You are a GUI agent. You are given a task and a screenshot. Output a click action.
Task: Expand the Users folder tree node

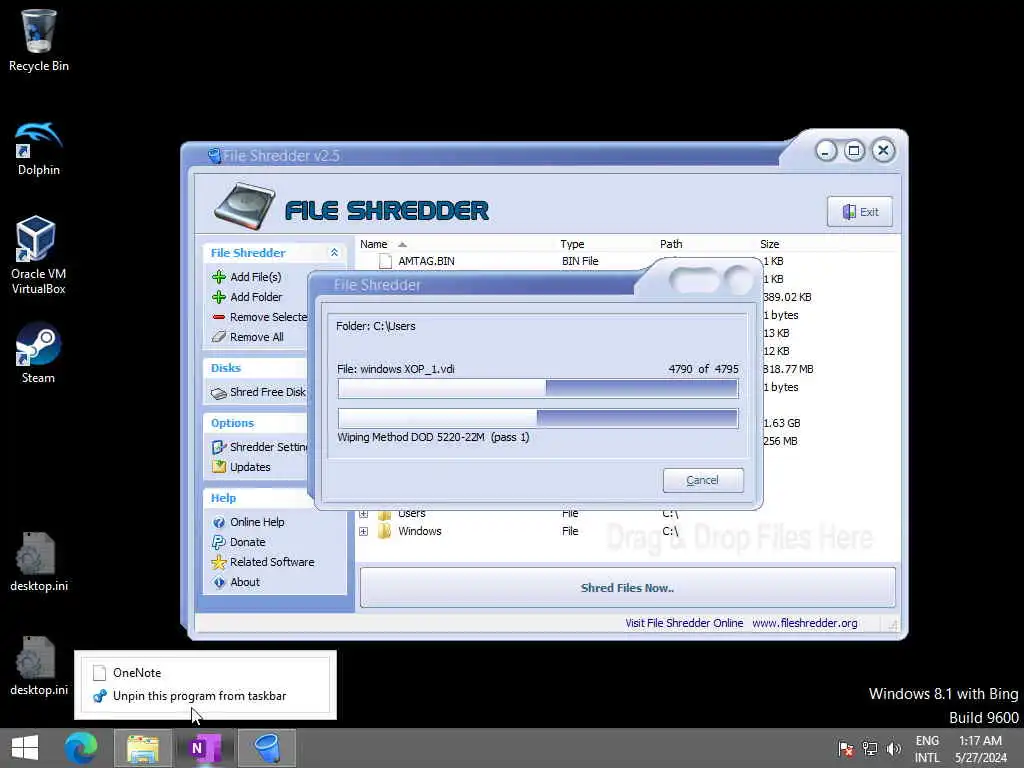coord(364,514)
